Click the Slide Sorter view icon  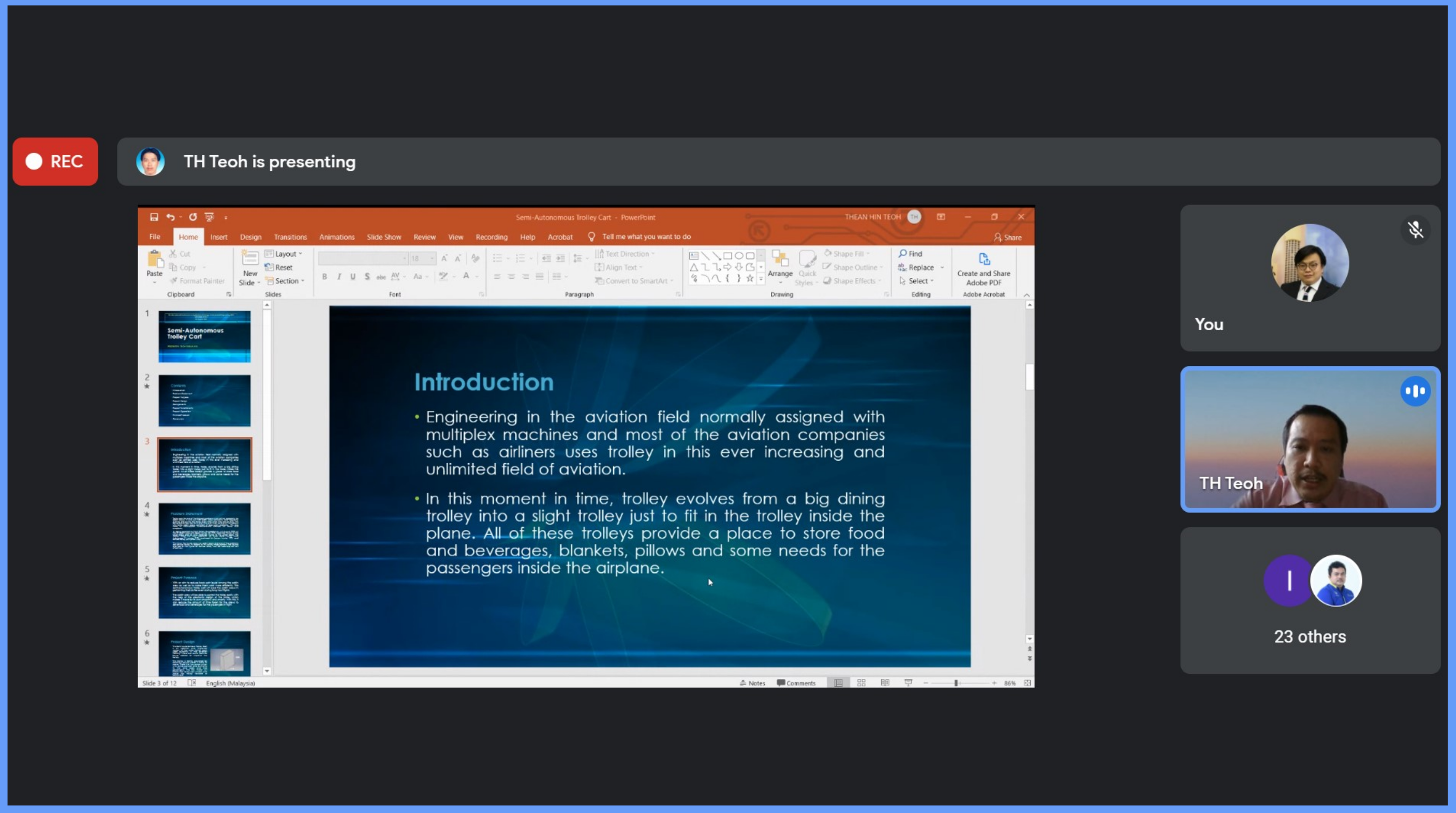click(x=861, y=683)
